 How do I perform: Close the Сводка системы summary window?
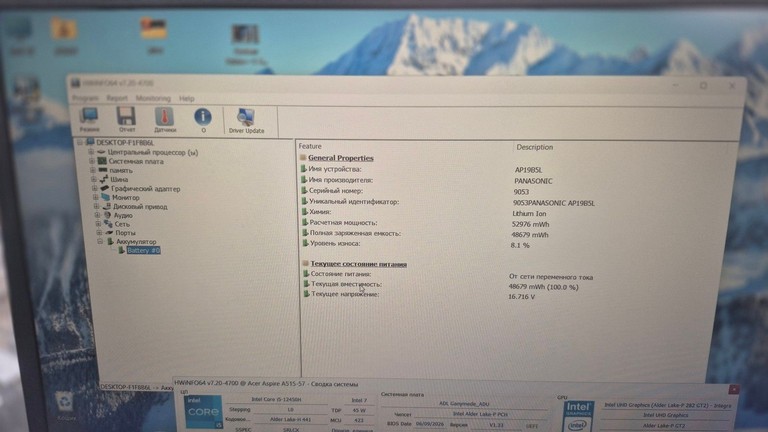(x=733, y=389)
